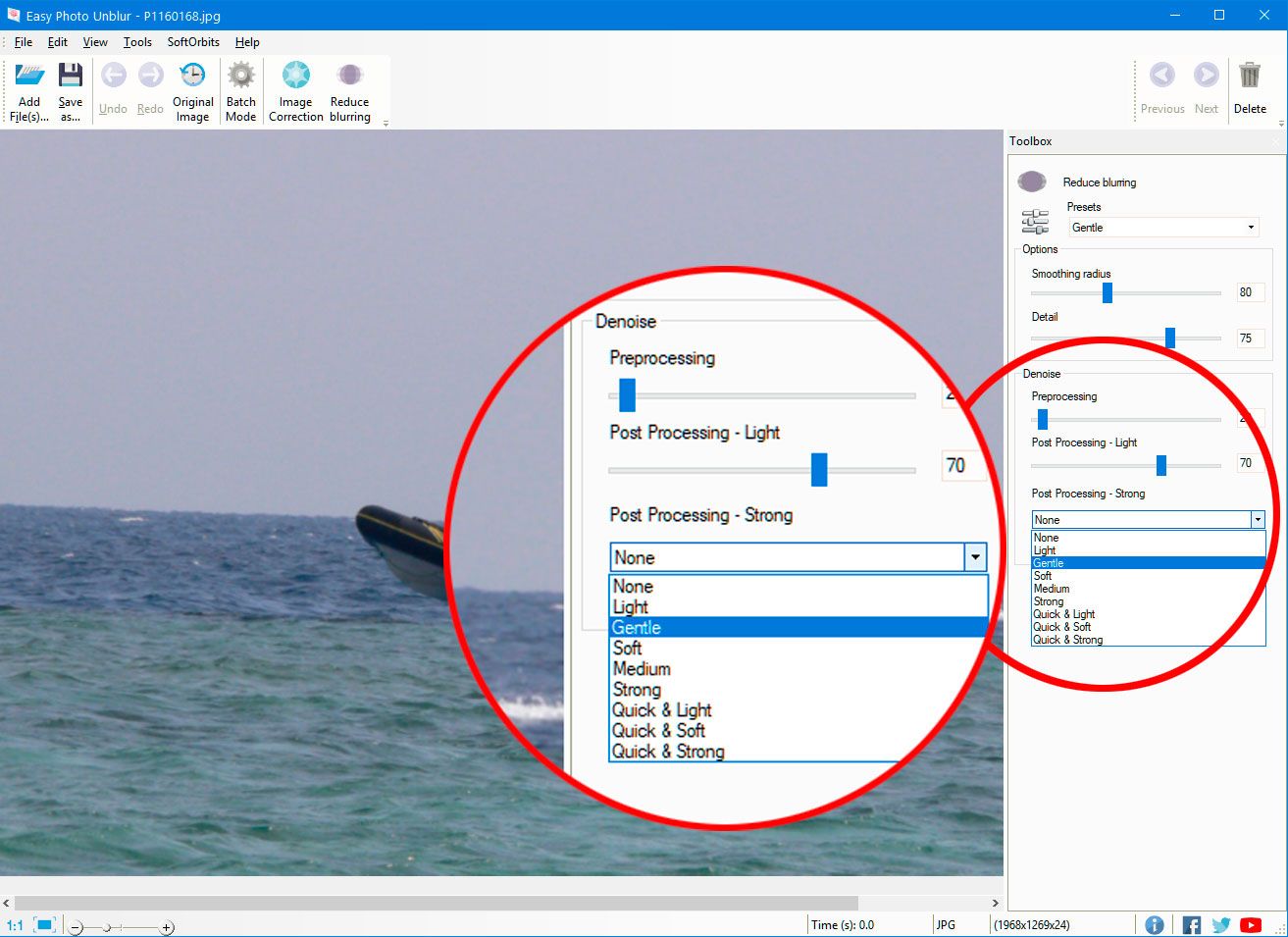Image resolution: width=1288 pixels, height=937 pixels.
Task: Click the Save as floppy disk icon
Action: pos(70,77)
